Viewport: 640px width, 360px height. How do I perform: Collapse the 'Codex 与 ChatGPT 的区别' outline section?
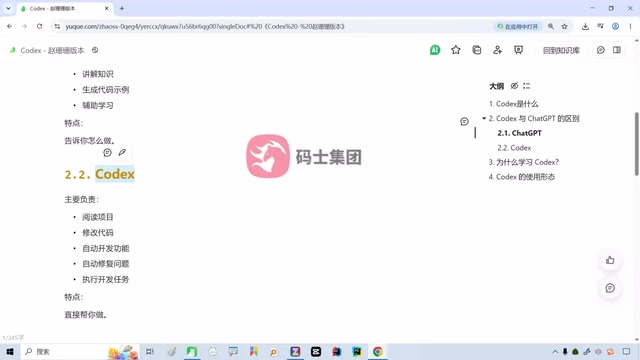pyautogui.click(x=484, y=118)
